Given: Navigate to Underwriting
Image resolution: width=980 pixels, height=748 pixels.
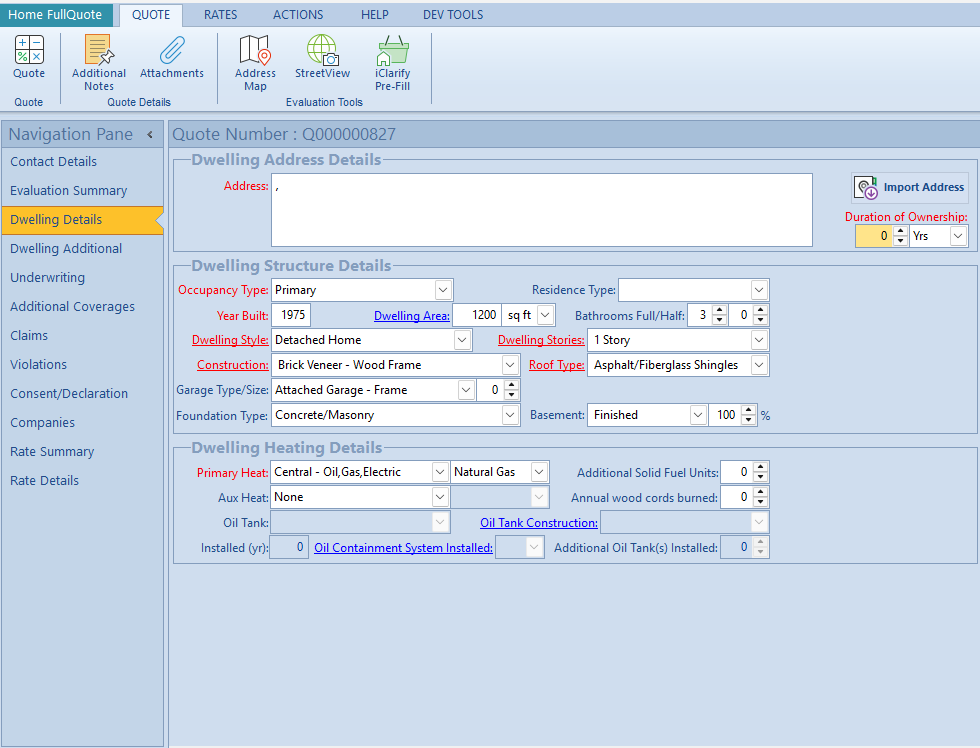Looking at the screenshot, I should pyautogui.click(x=82, y=277).
